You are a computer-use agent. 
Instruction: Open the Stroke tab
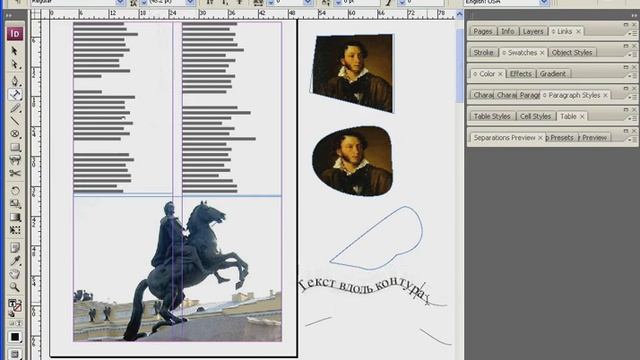coord(483,53)
